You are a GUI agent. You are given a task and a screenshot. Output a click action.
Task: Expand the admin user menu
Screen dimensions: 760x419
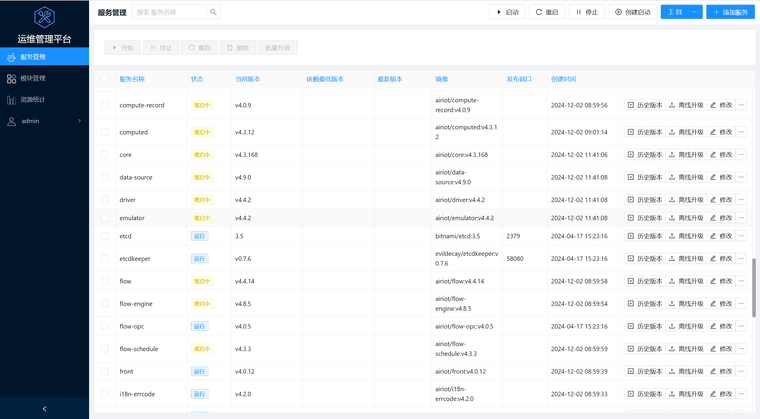(44, 121)
